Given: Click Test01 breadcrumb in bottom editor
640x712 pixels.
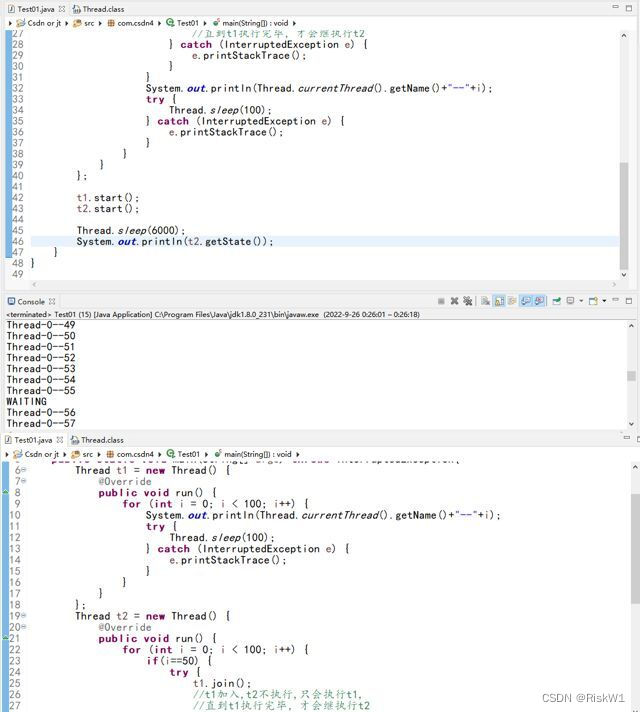Looking at the screenshot, I should click(183, 454).
